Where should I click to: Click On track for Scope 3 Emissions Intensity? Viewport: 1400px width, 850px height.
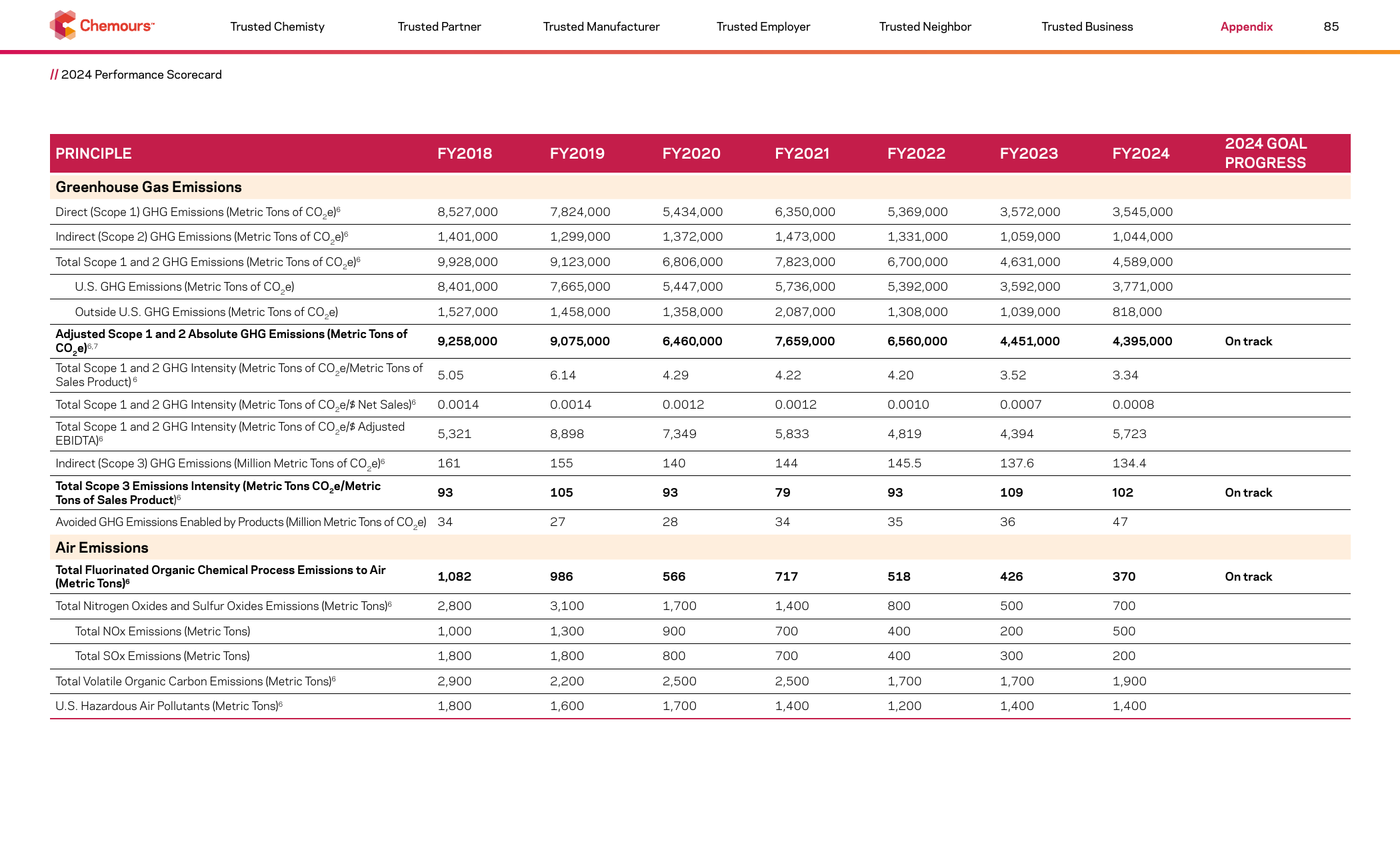point(1249,493)
